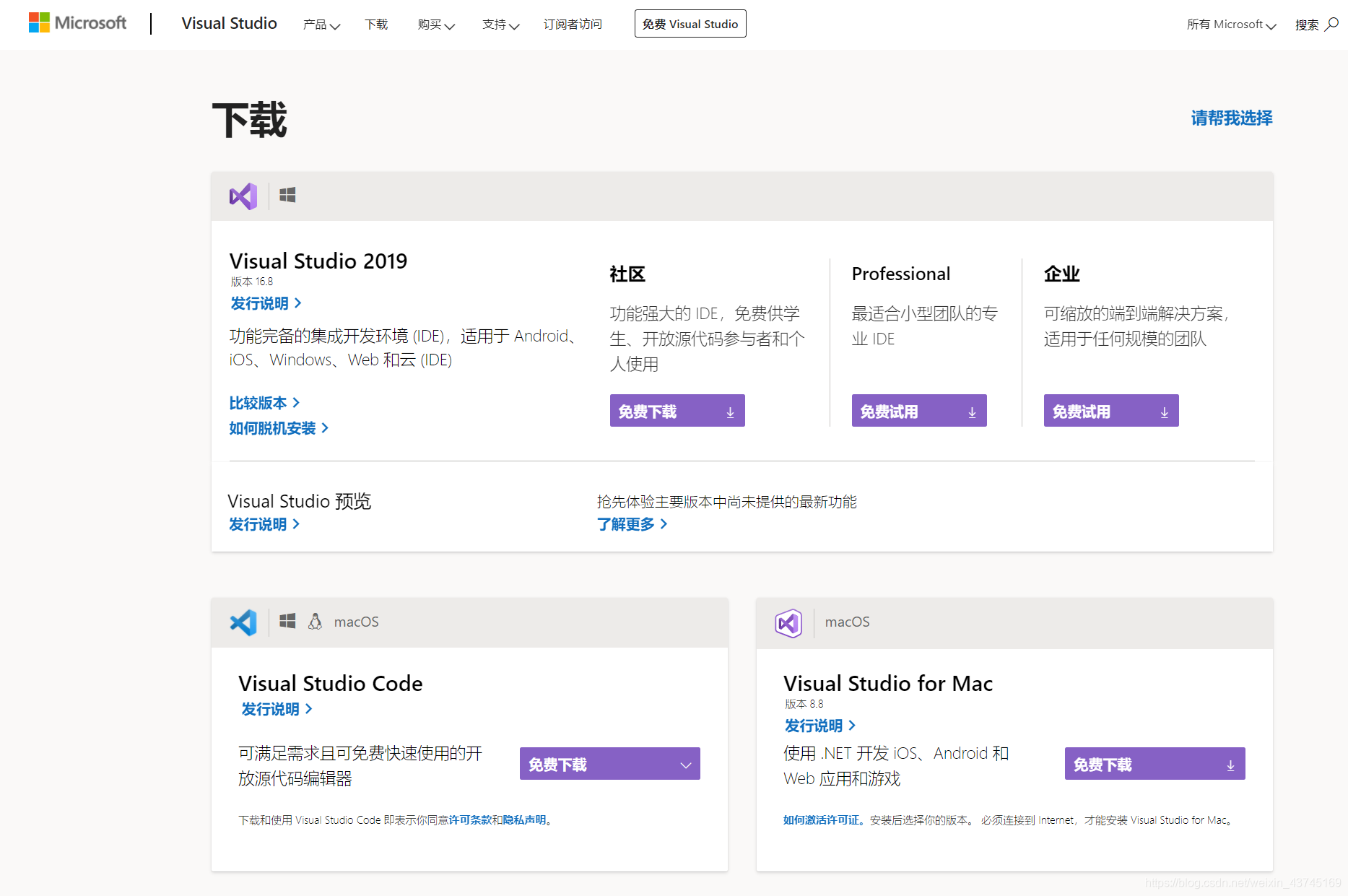The height and width of the screenshot is (896, 1348).
Task: Open the 了解更多 link
Action: coord(632,524)
